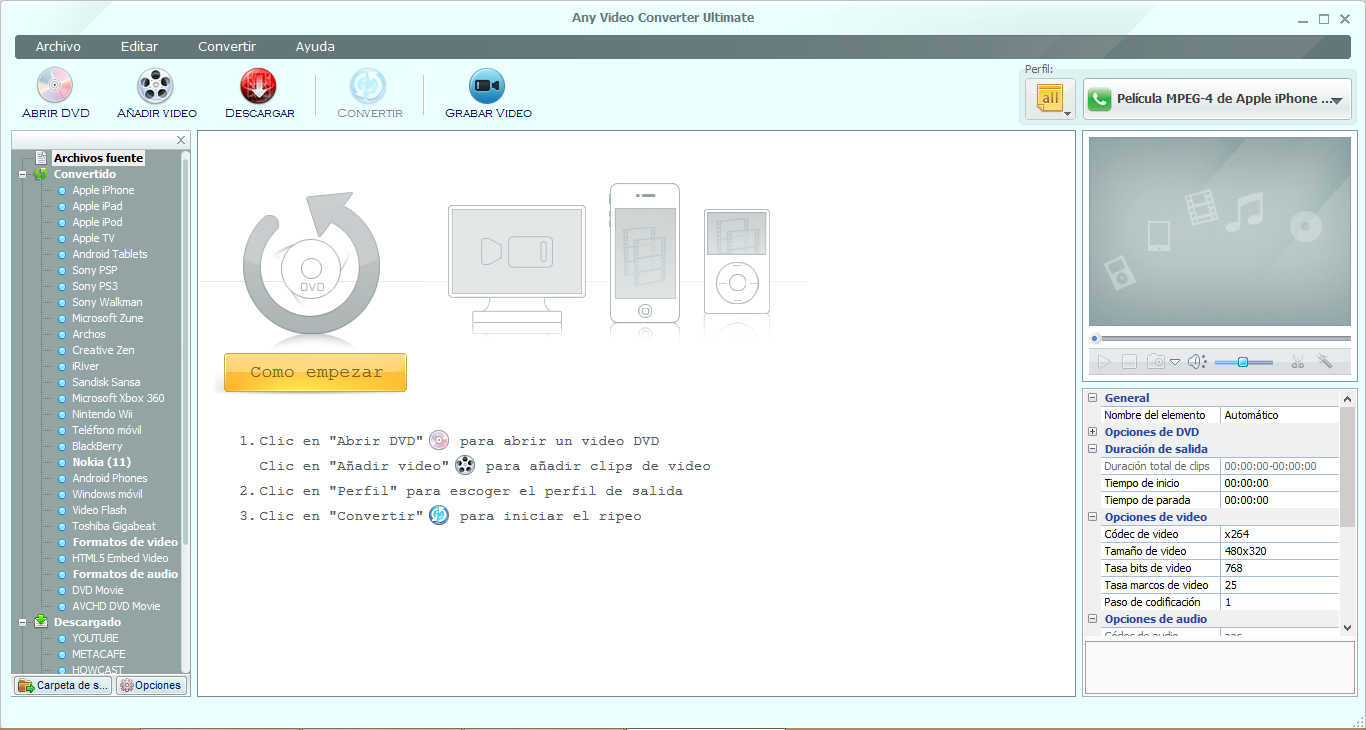Image resolution: width=1366 pixels, height=730 pixels.
Task: Click the film reel icon in instructions
Action: [465, 465]
